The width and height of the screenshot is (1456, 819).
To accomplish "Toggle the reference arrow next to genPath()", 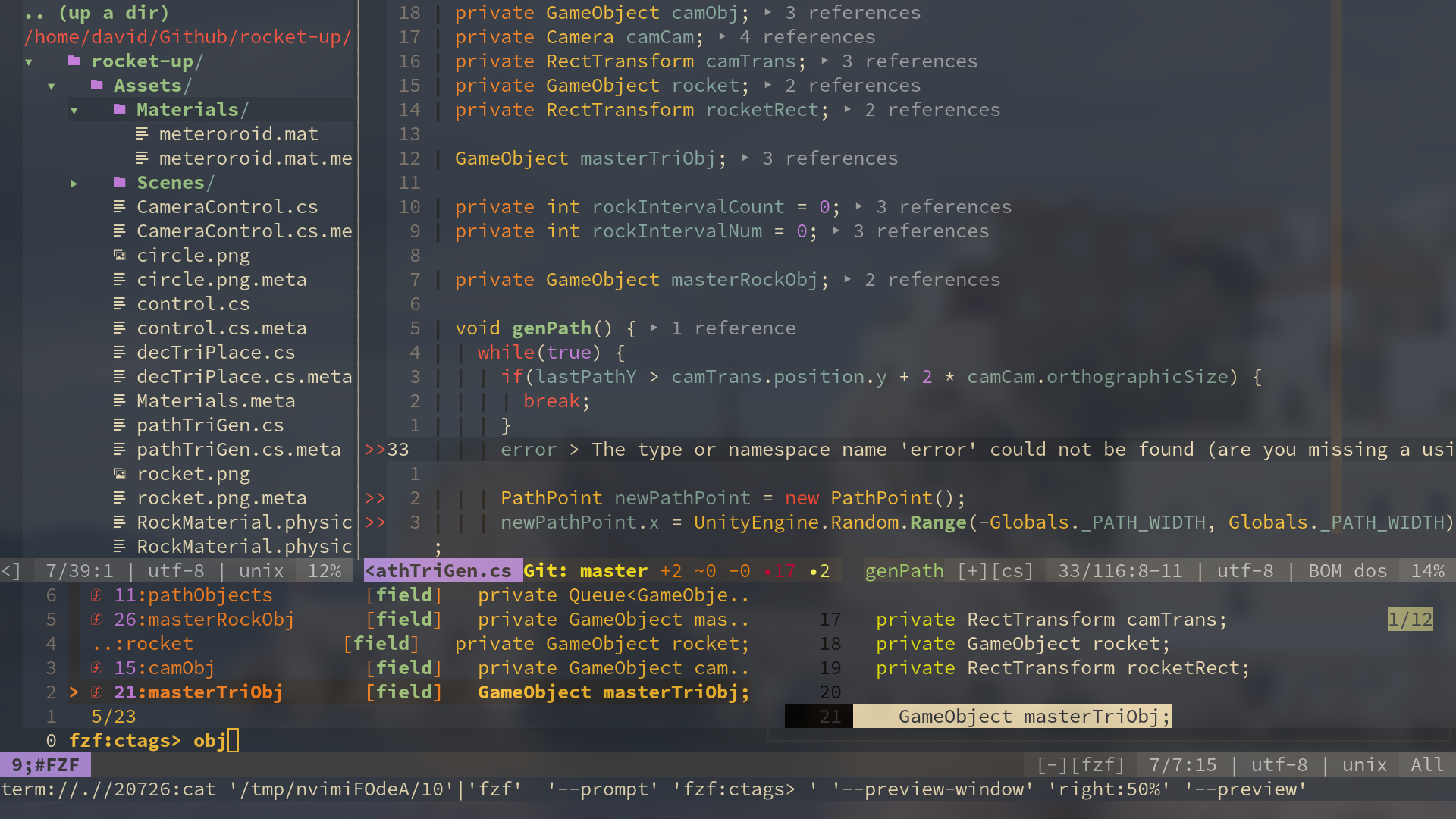I will [654, 328].
